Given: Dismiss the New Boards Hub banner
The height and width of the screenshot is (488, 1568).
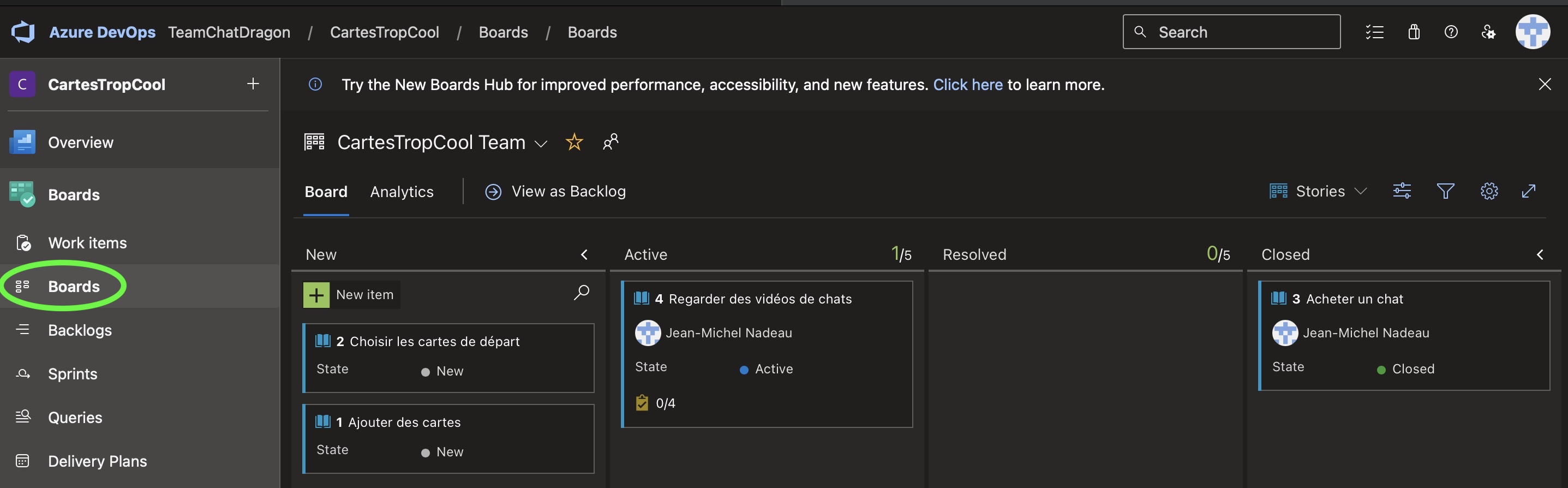Looking at the screenshot, I should pos(1544,84).
